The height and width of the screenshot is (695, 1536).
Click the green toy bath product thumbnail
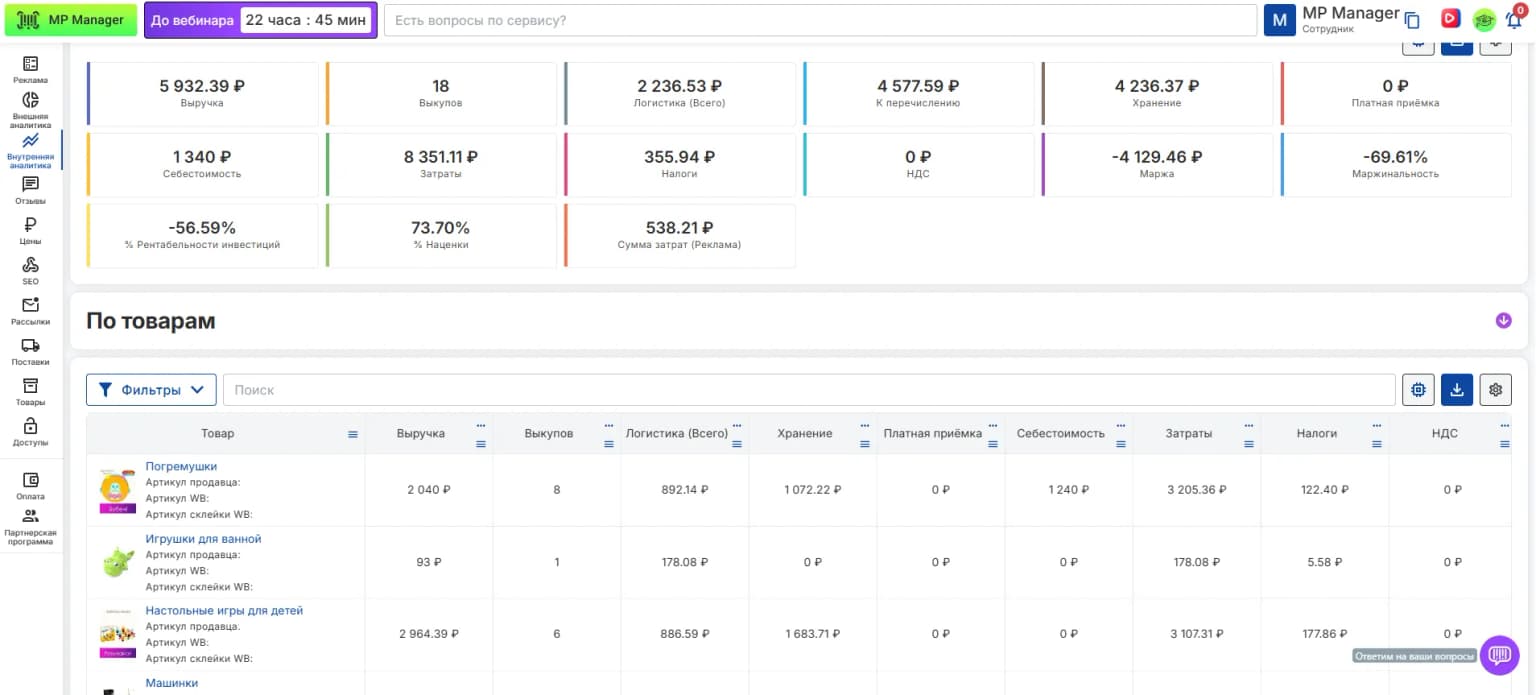pos(118,562)
